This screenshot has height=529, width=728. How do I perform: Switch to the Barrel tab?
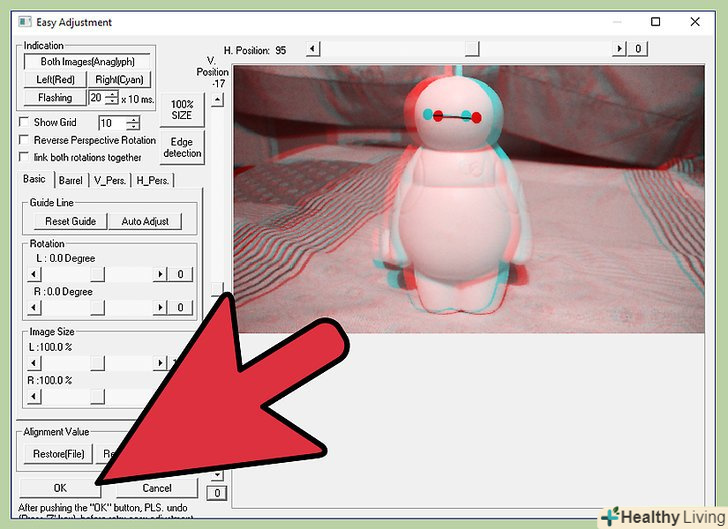[x=71, y=181]
